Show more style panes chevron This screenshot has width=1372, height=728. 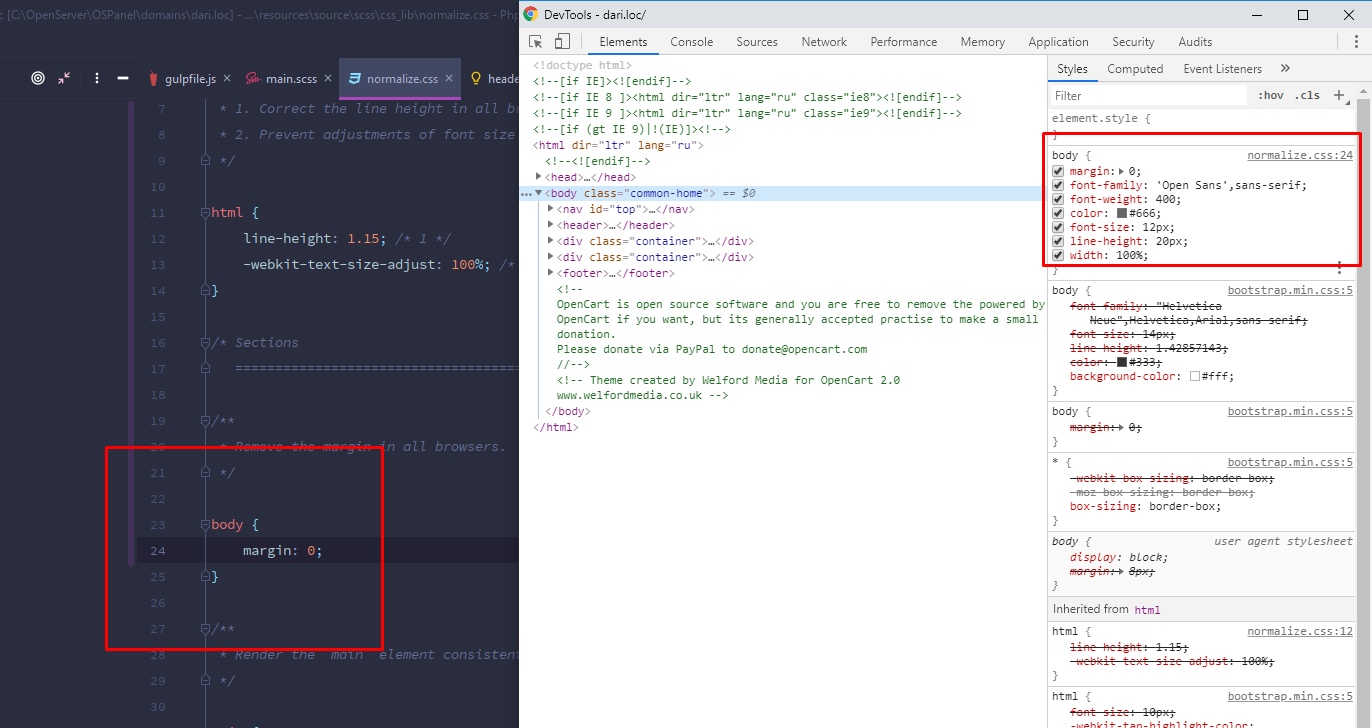(x=1285, y=69)
